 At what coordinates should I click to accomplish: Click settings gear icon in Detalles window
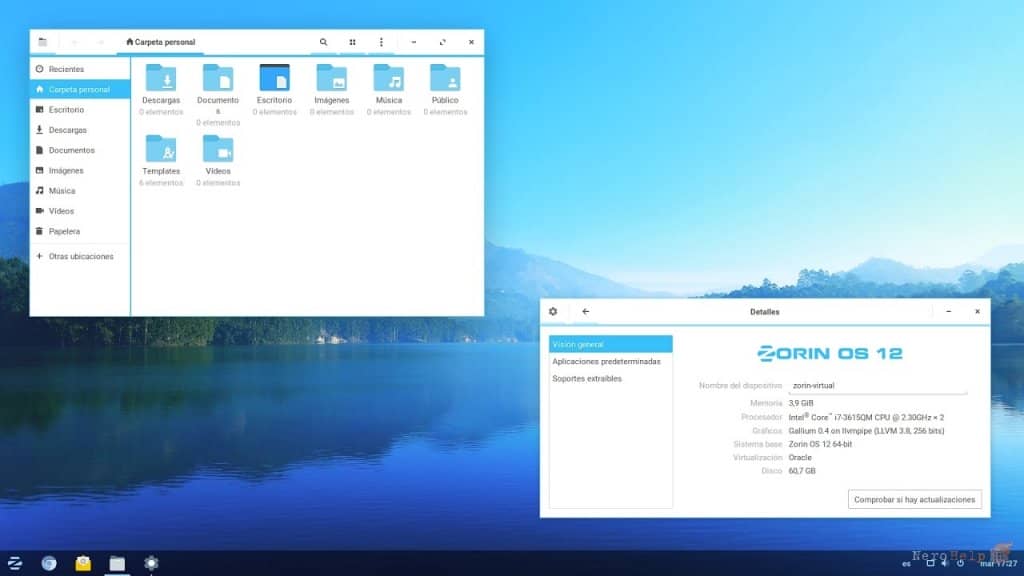(553, 312)
